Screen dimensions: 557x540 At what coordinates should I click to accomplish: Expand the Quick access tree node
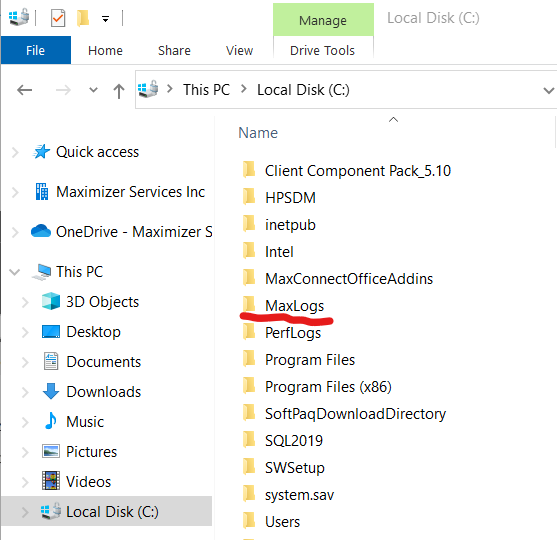[x=15, y=152]
